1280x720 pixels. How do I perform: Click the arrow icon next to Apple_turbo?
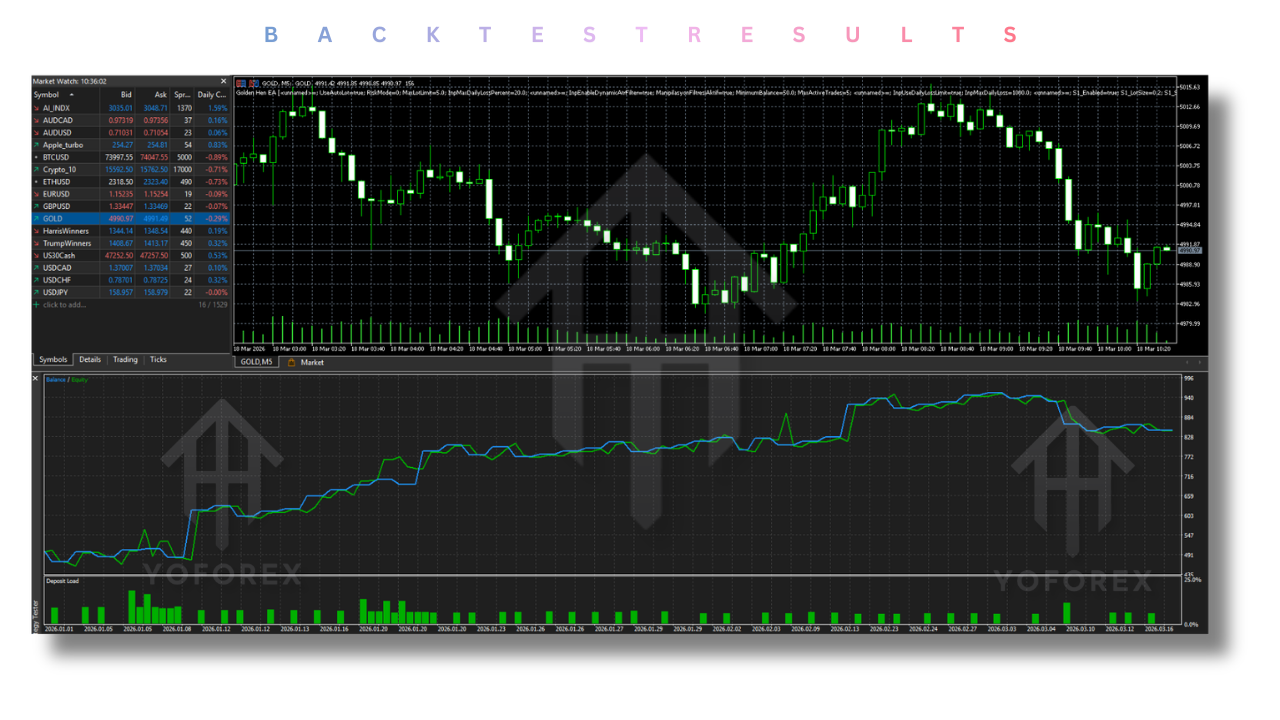tap(37, 145)
